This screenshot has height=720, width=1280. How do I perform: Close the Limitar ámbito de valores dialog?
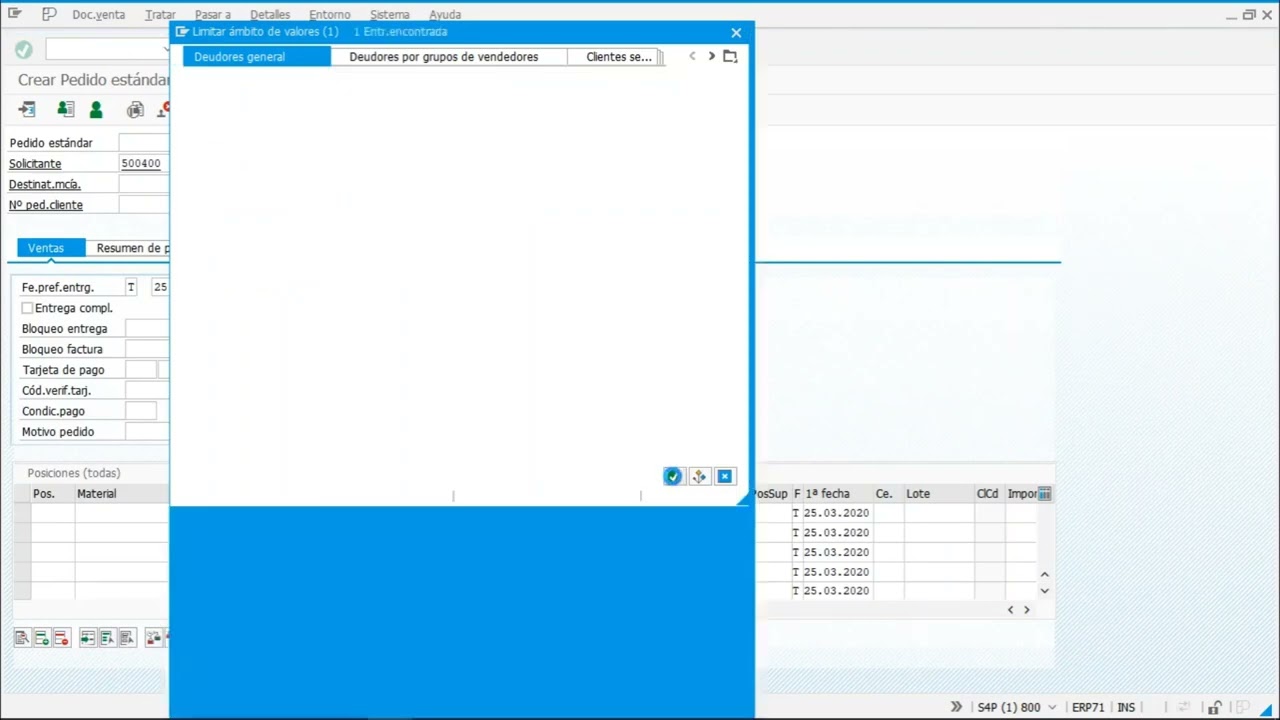tap(736, 33)
